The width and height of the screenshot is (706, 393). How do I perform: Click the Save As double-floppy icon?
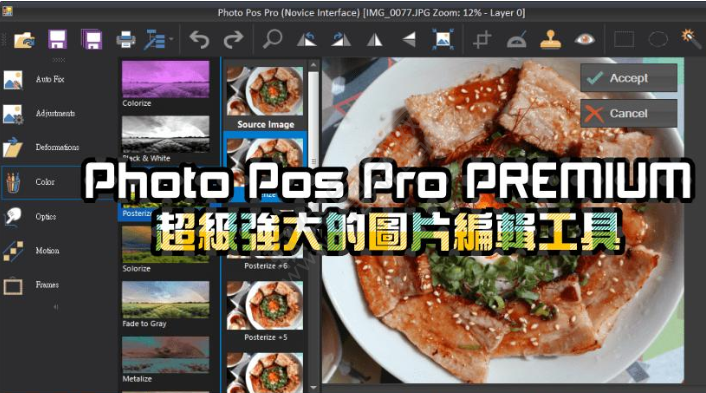(x=91, y=40)
